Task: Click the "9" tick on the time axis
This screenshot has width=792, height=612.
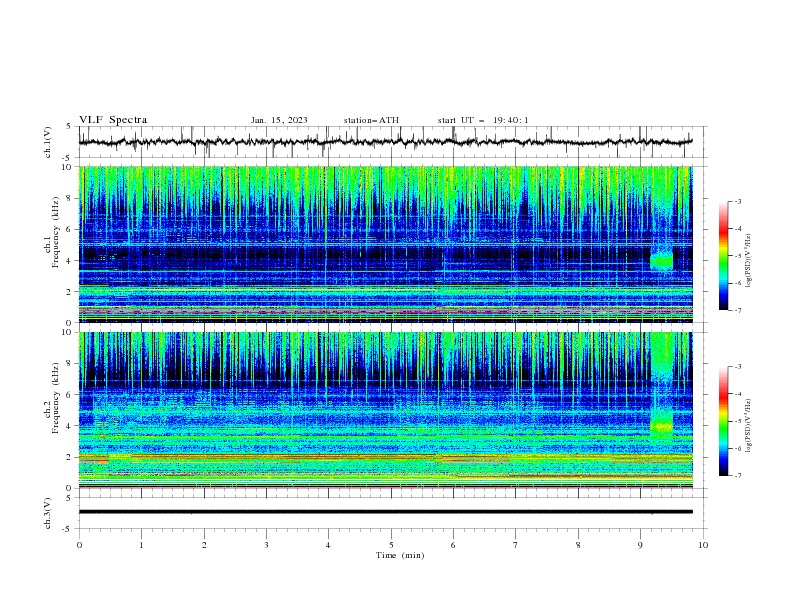Action: point(640,545)
